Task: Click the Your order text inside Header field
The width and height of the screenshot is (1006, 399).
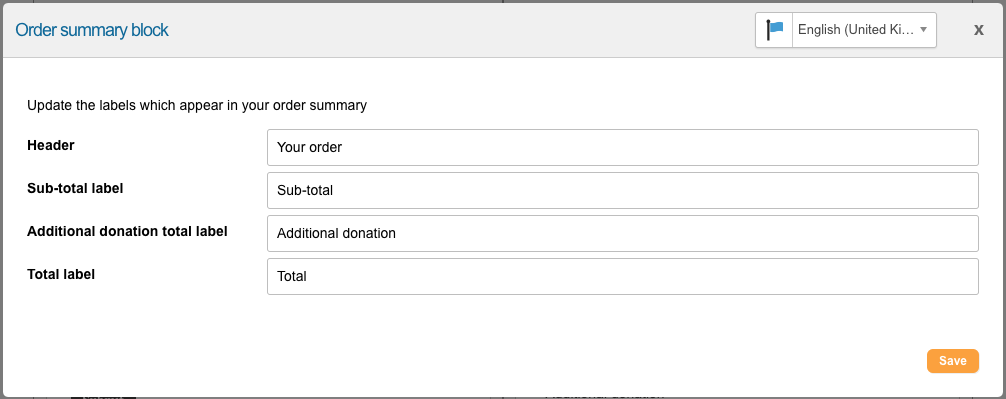Action: point(309,148)
